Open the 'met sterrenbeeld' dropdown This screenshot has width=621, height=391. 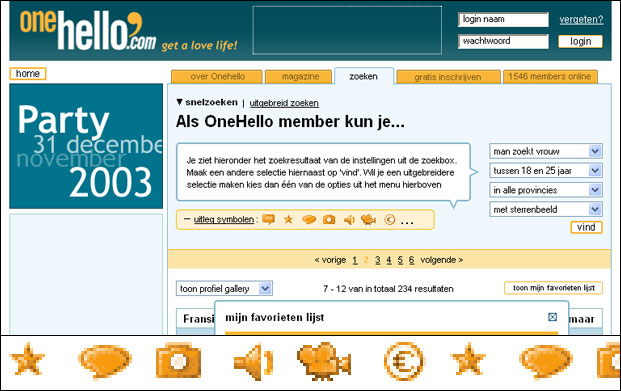tap(546, 209)
